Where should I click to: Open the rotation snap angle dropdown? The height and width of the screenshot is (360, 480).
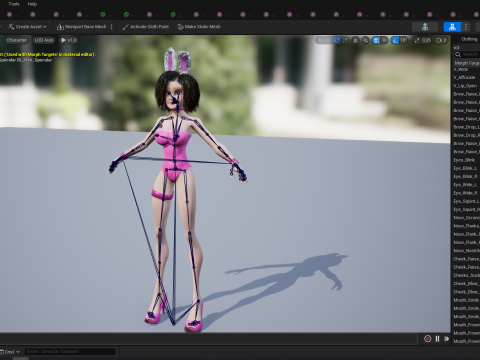(404, 40)
